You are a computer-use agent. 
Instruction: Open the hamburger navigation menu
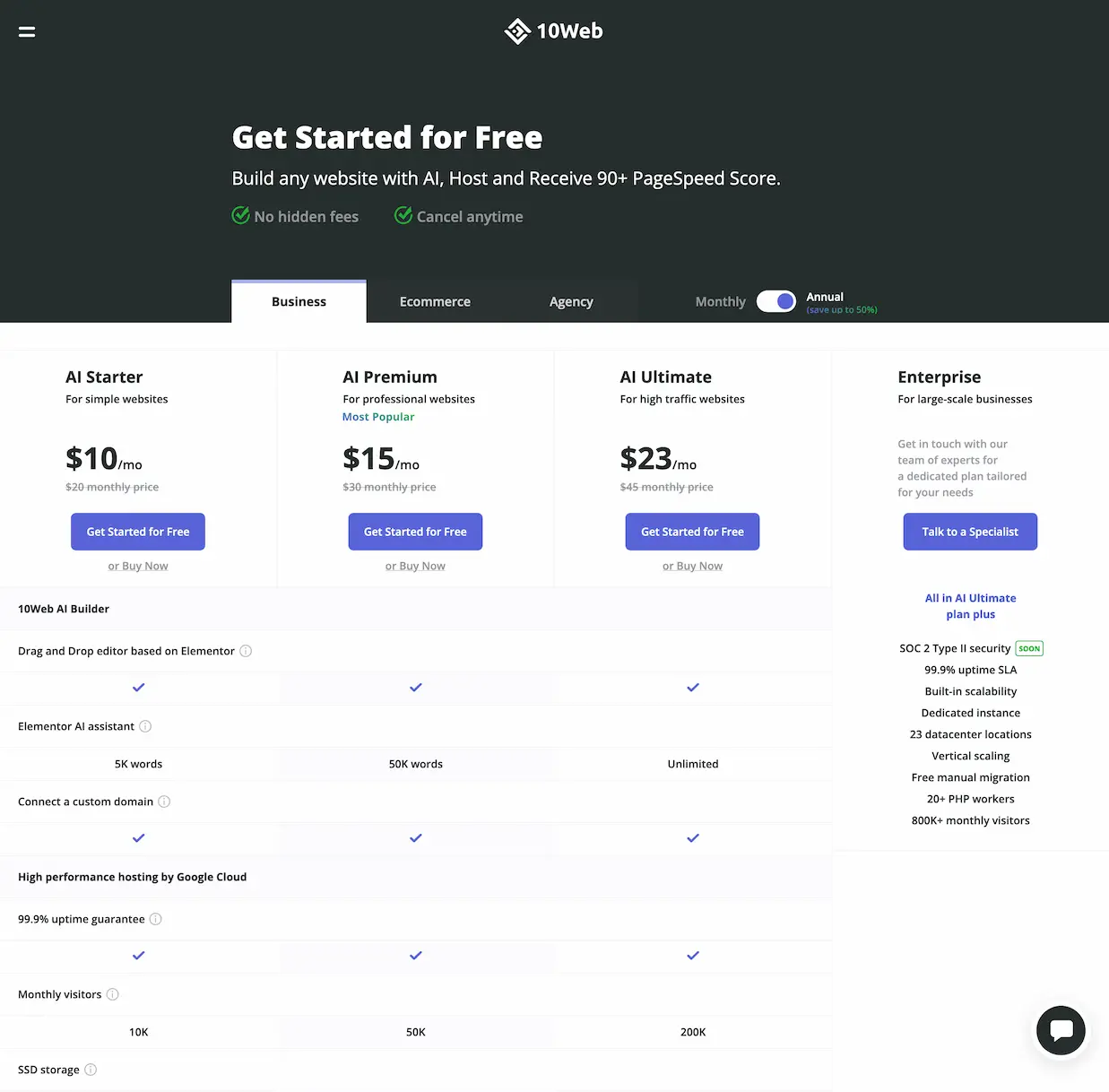[26, 31]
